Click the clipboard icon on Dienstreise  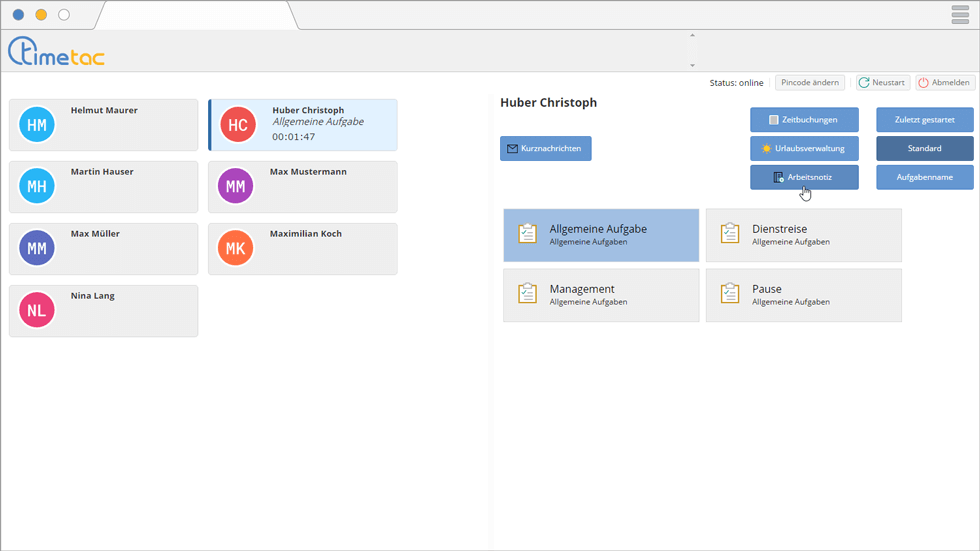[x=730, y=234]
